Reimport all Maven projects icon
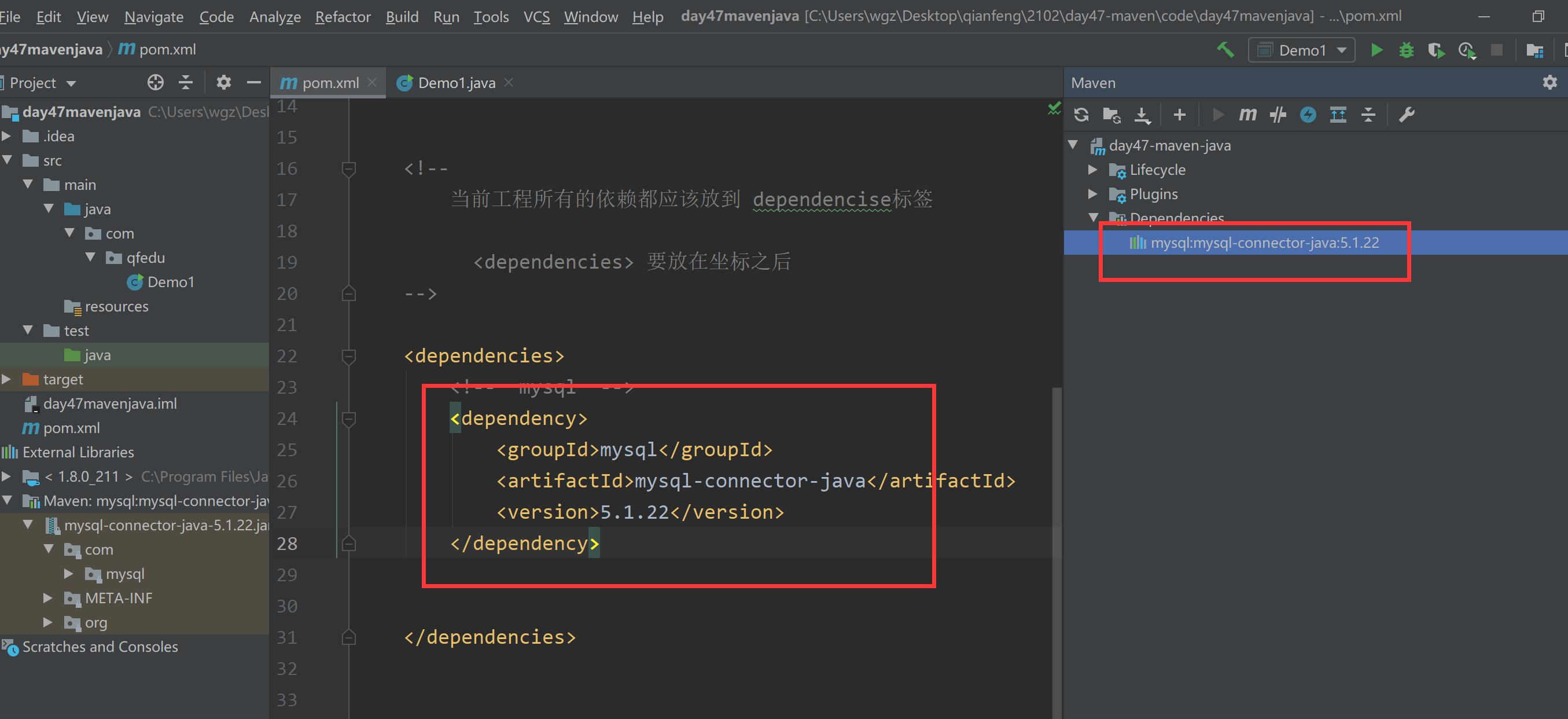The height and width of the screenshot is (719, 1568). (1081, 115)
